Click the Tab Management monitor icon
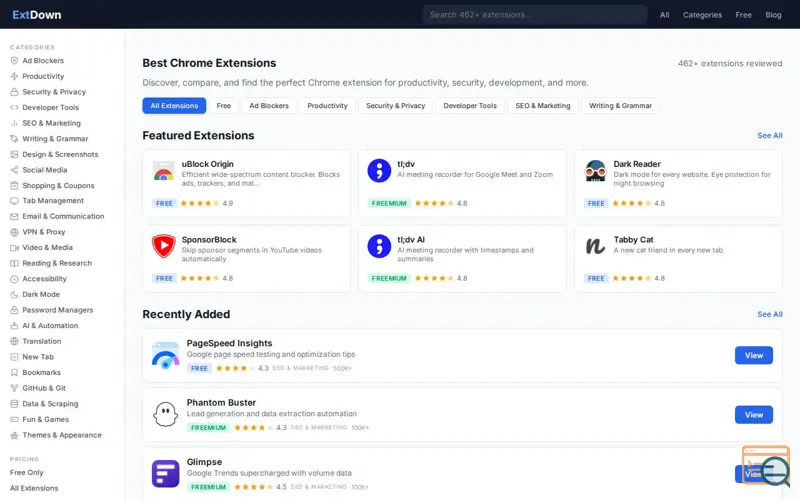This screenshot has width=800, height=500. tap(14, 201)
